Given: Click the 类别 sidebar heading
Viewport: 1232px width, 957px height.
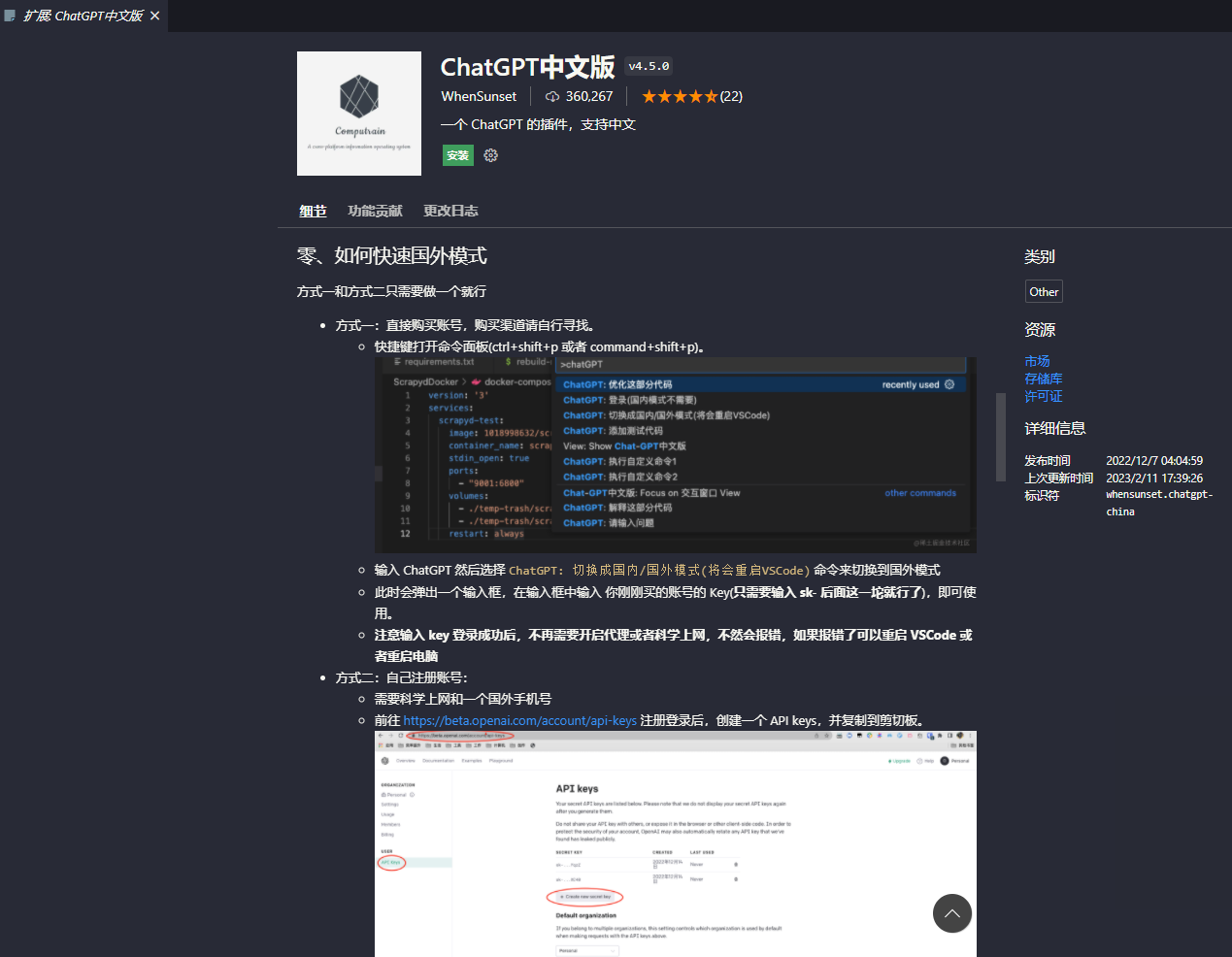Looking at the screenshot, I should (x=1040, y=257).
